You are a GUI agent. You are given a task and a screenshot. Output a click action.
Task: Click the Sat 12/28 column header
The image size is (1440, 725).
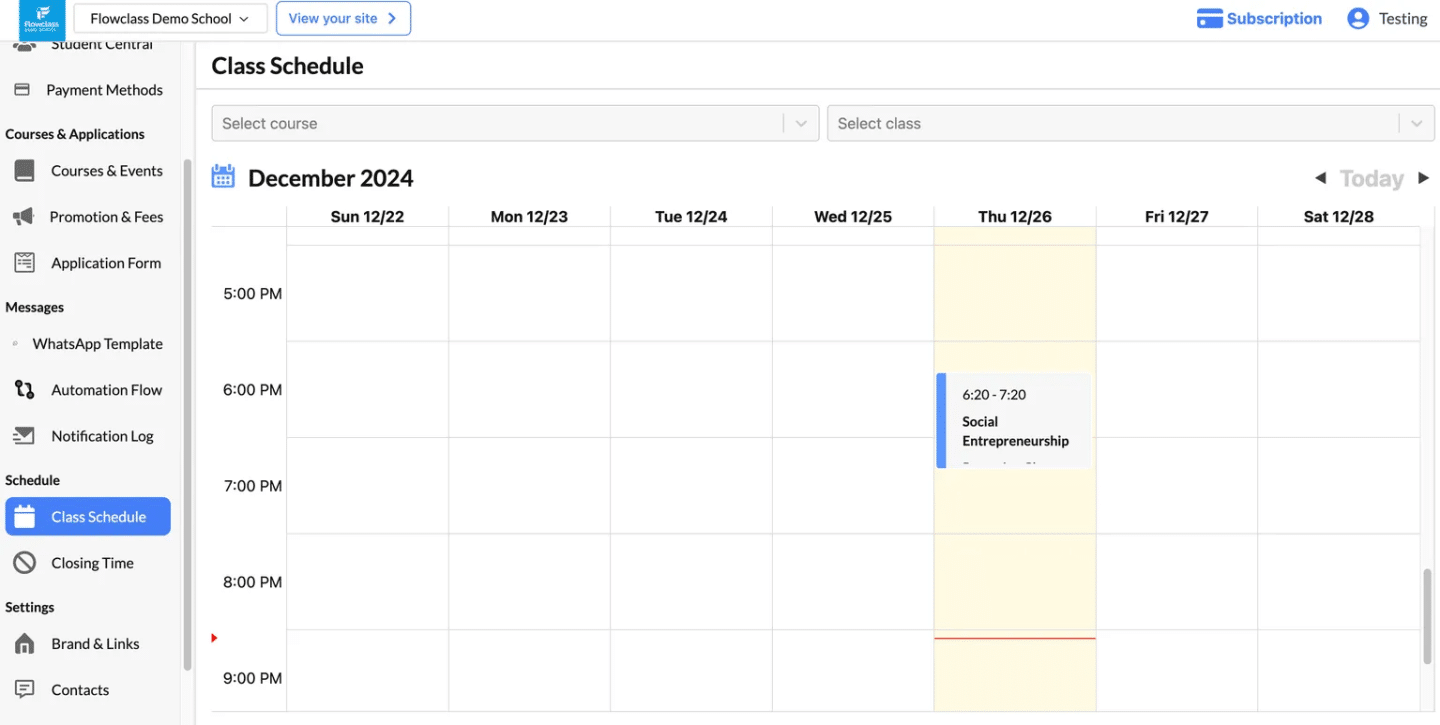click(1338, 217)
